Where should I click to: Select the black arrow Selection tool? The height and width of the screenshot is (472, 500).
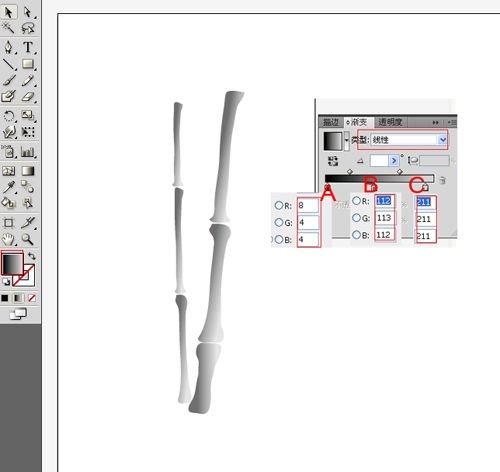(x=8, y=12)
